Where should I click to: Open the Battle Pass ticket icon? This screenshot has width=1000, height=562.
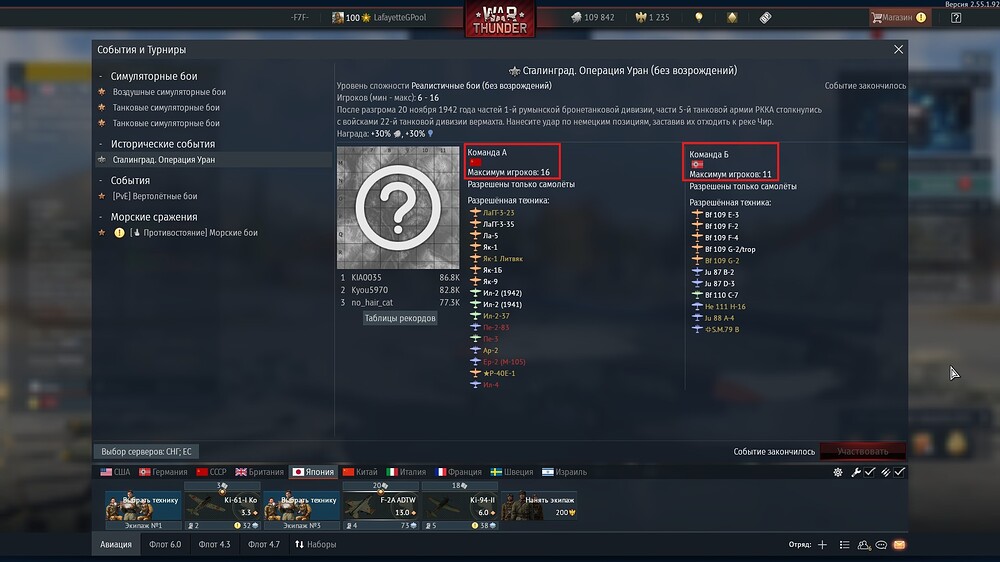tap(765, 18)
